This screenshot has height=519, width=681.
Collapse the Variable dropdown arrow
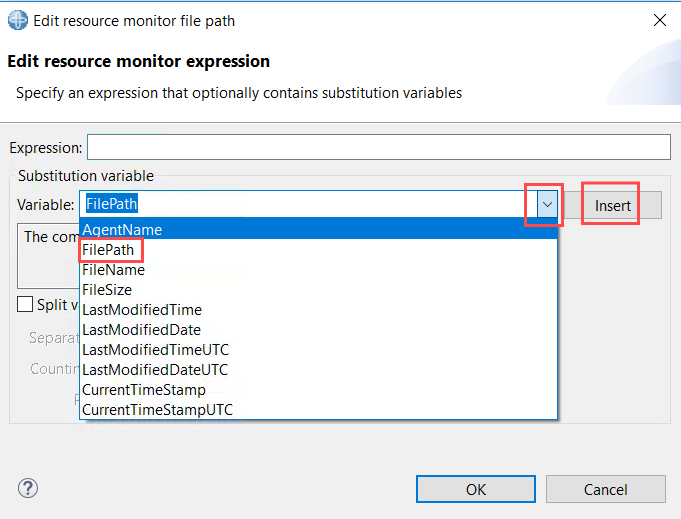click(547, 204)
